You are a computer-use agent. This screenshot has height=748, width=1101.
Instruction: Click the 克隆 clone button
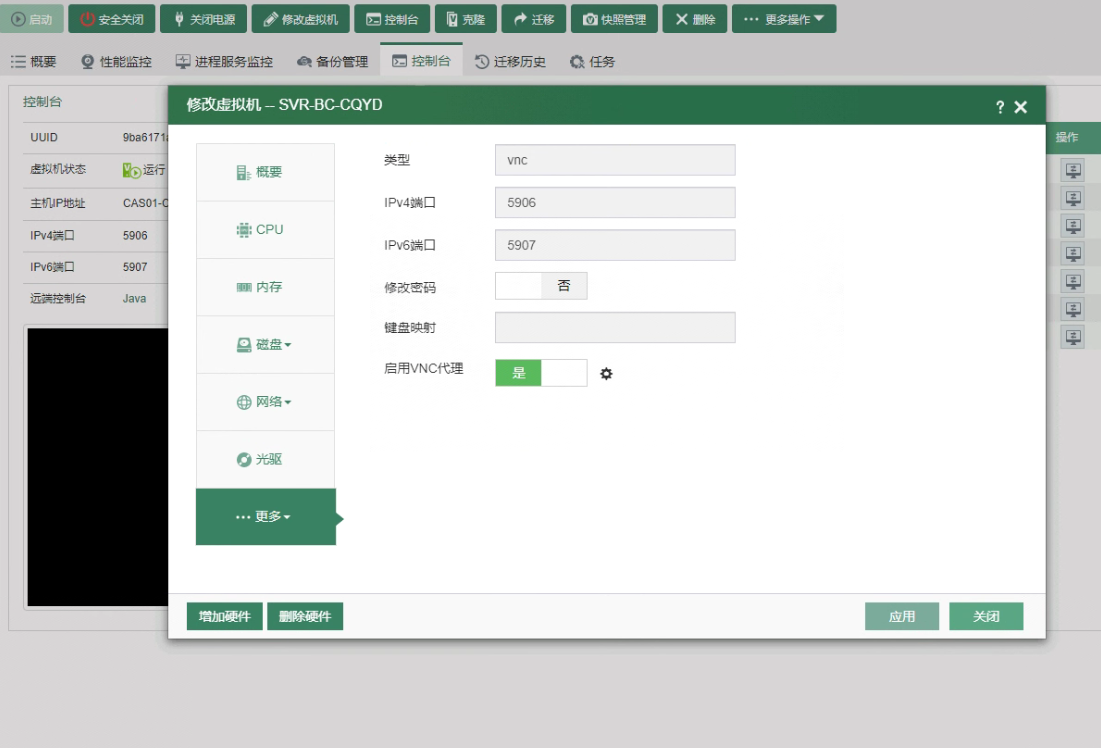click(x=466, y=19)
